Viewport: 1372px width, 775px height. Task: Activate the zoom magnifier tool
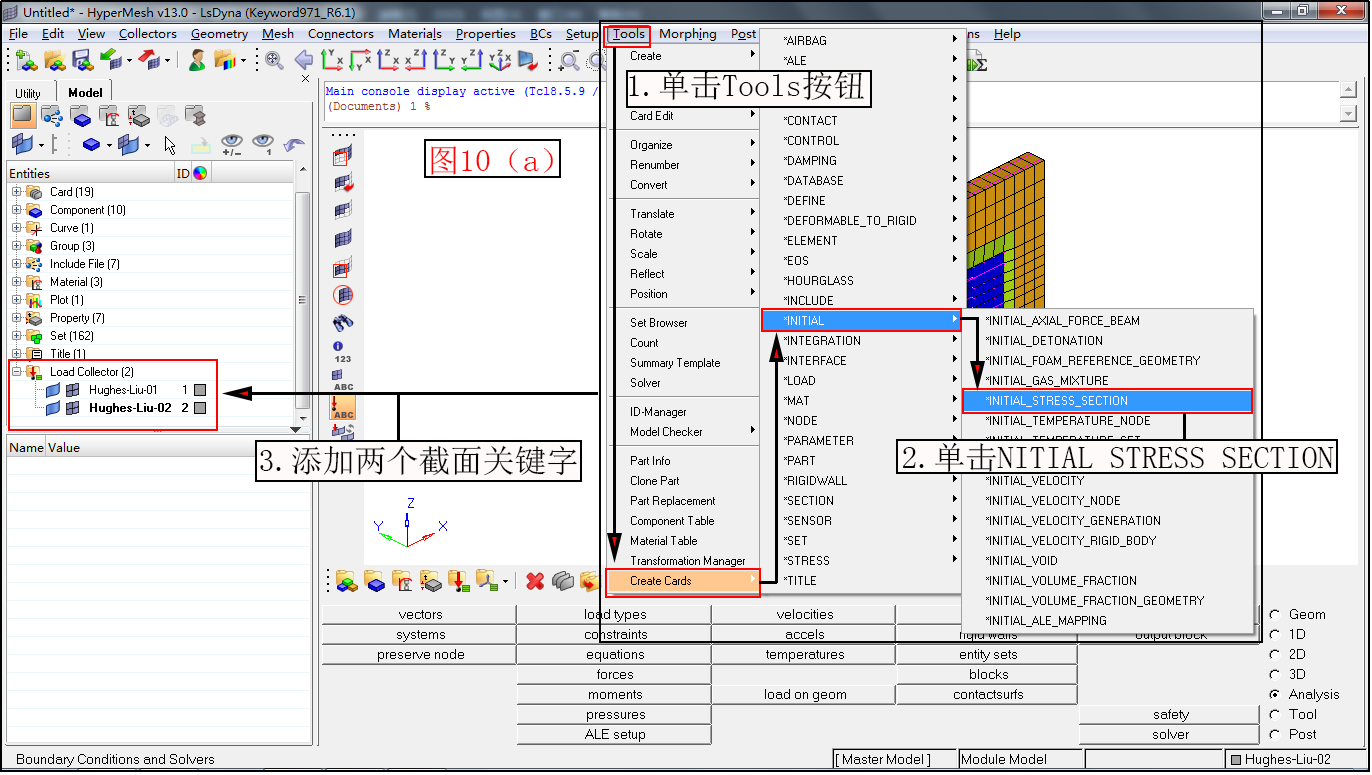(272, 60)
